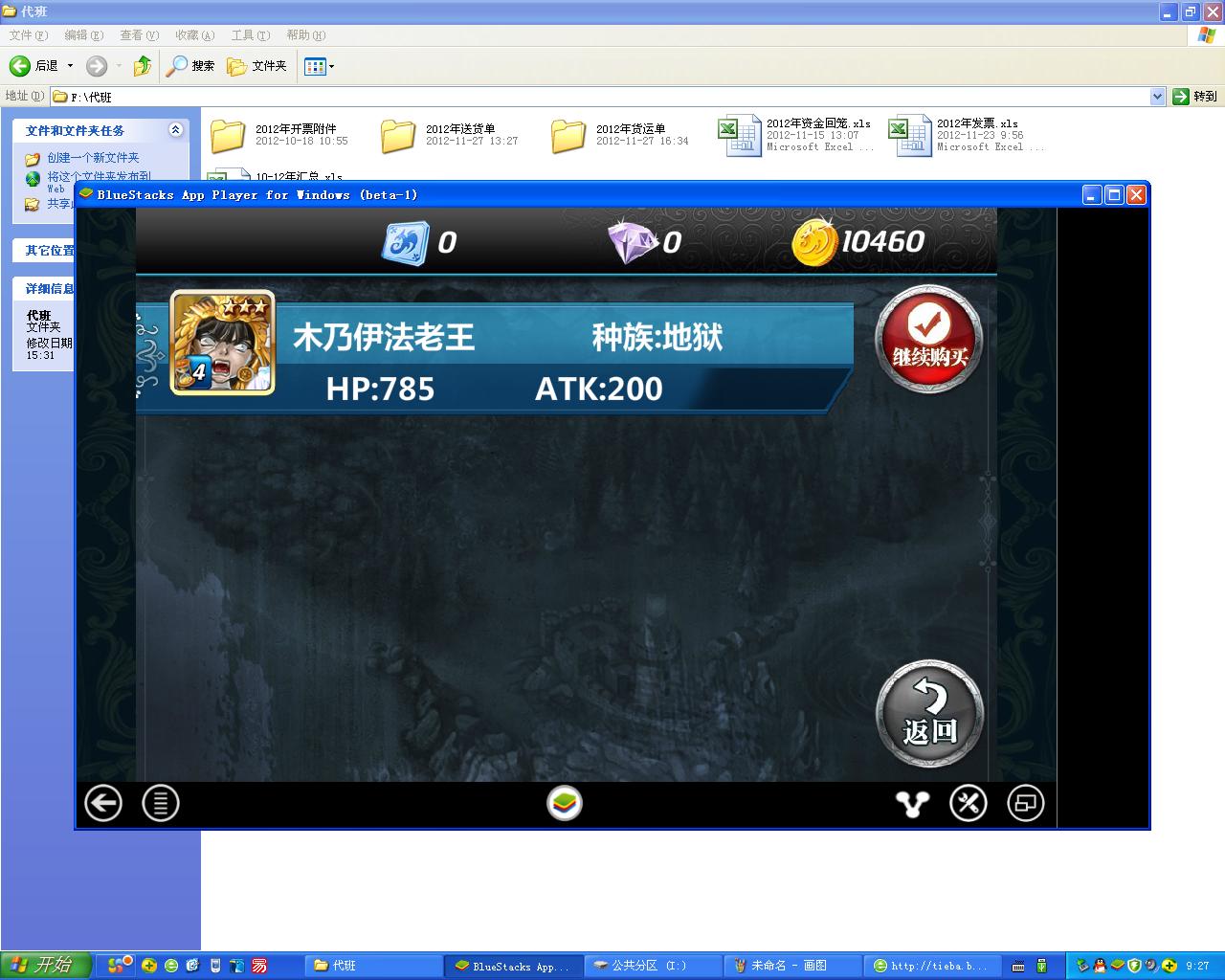Click the HP:785 stat text
This screenshot has height=980, width=1225.
pos(380,389)
